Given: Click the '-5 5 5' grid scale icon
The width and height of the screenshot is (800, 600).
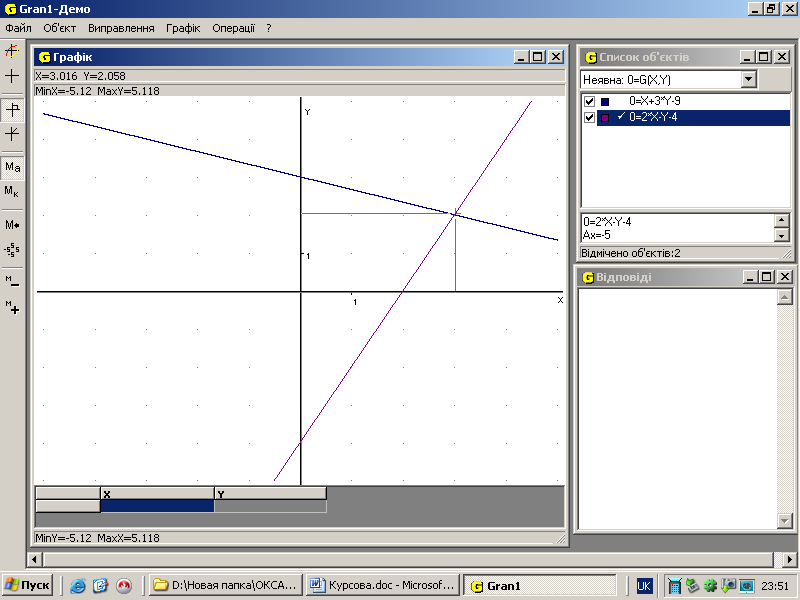Looking at the screenshot, I should (x=12, y=250).
